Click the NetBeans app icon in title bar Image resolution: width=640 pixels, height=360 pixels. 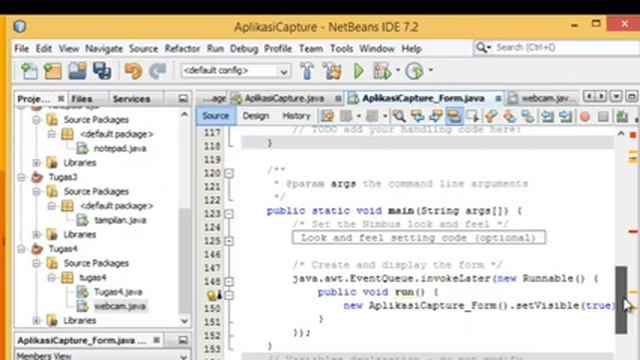tap(20, 27)
